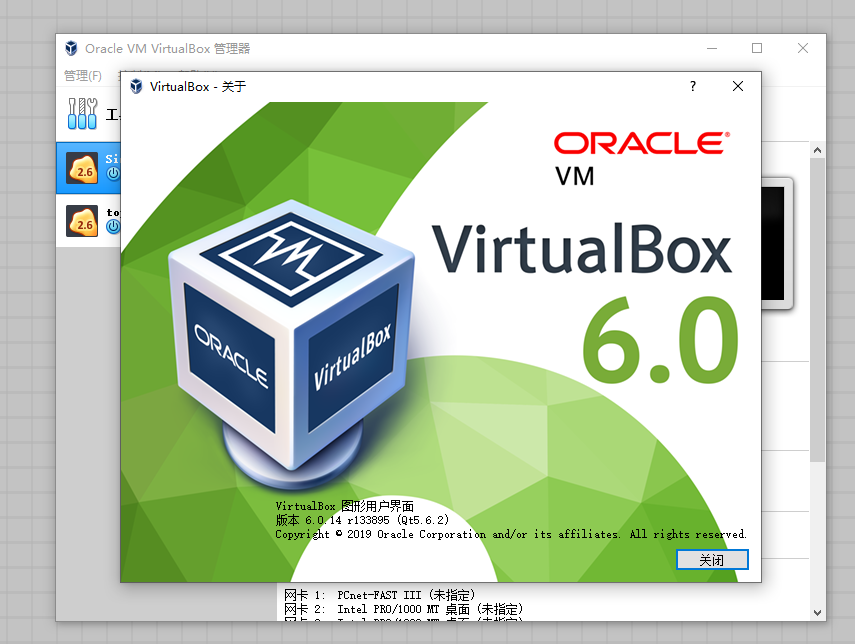Click the VM preview thumbnail in manager
855x644 pixels.
click(x=776, y=243)
